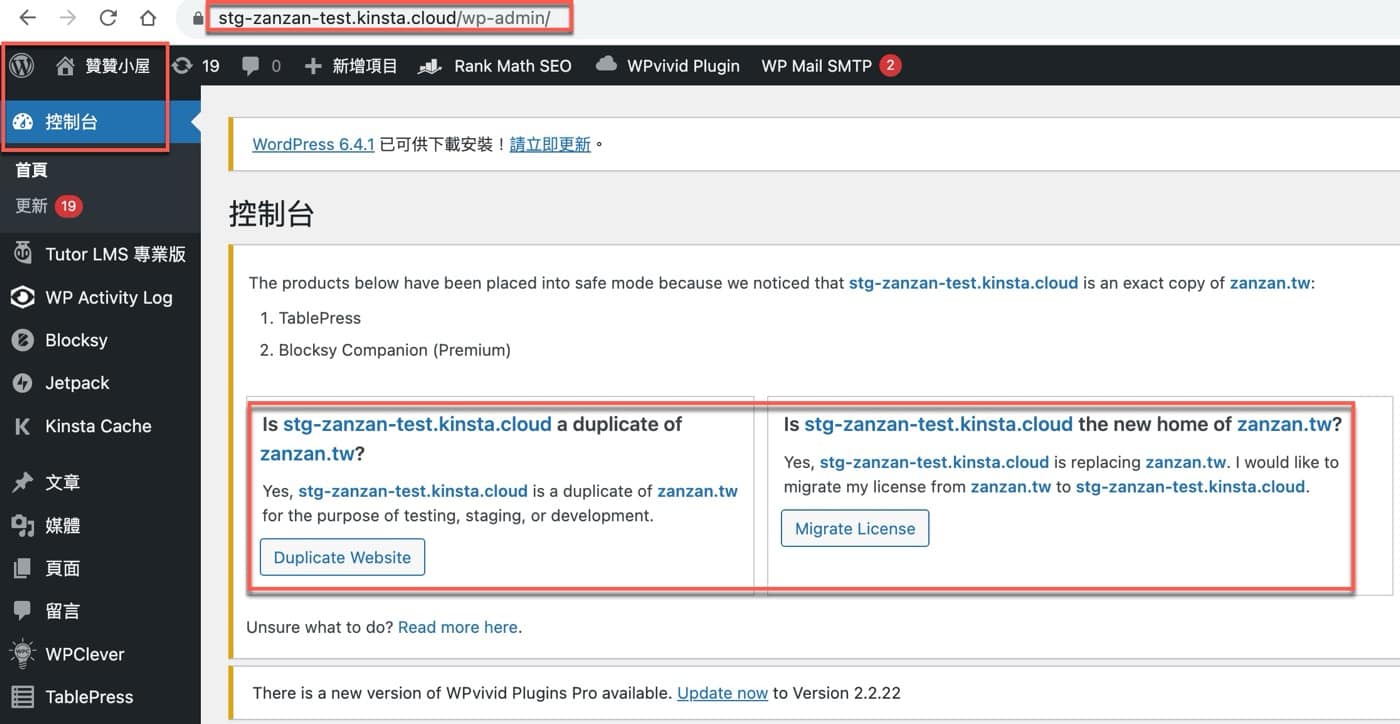Click the WP Mail SMTP red 2 badge
1400x724 pixels.
pyautogui.click(x=891, y=66)
